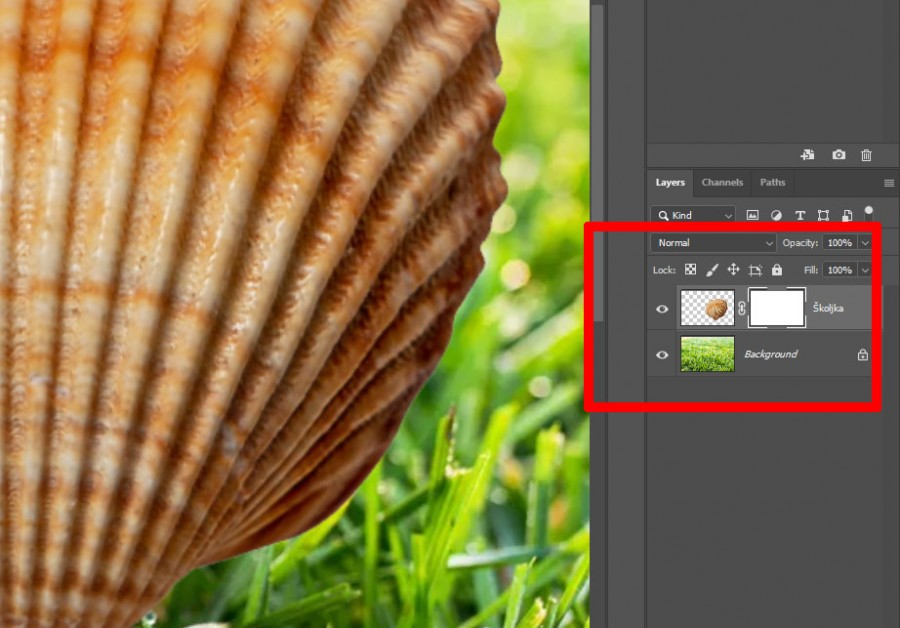
Task: Filter layers by type (text) layers
Action: pyautogui.click(x=800, y=215)
